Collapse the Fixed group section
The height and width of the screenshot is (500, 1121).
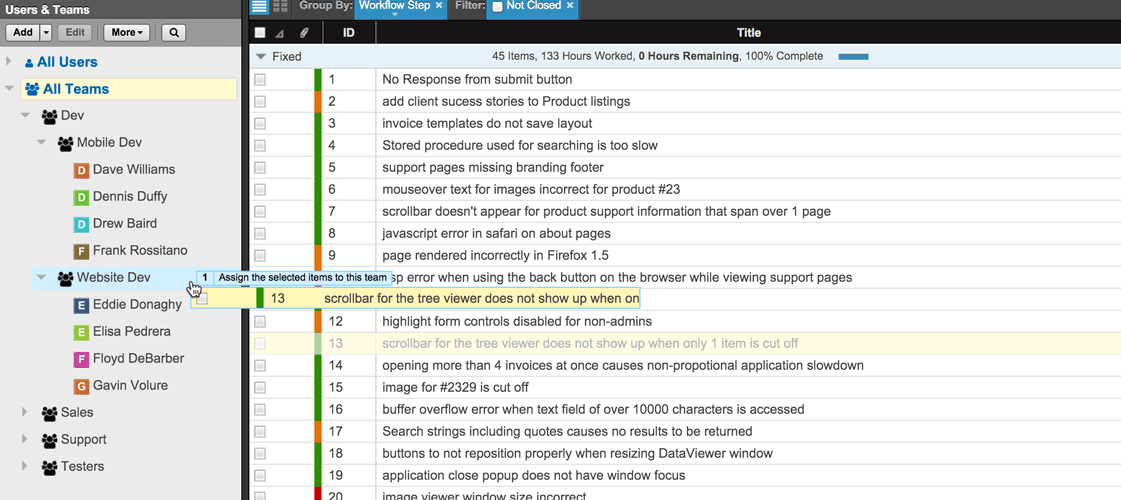(x=261, y=57)
